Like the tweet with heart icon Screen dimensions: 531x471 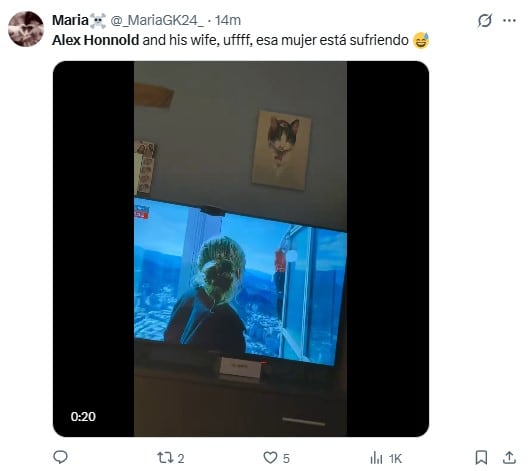pos(270,457)
